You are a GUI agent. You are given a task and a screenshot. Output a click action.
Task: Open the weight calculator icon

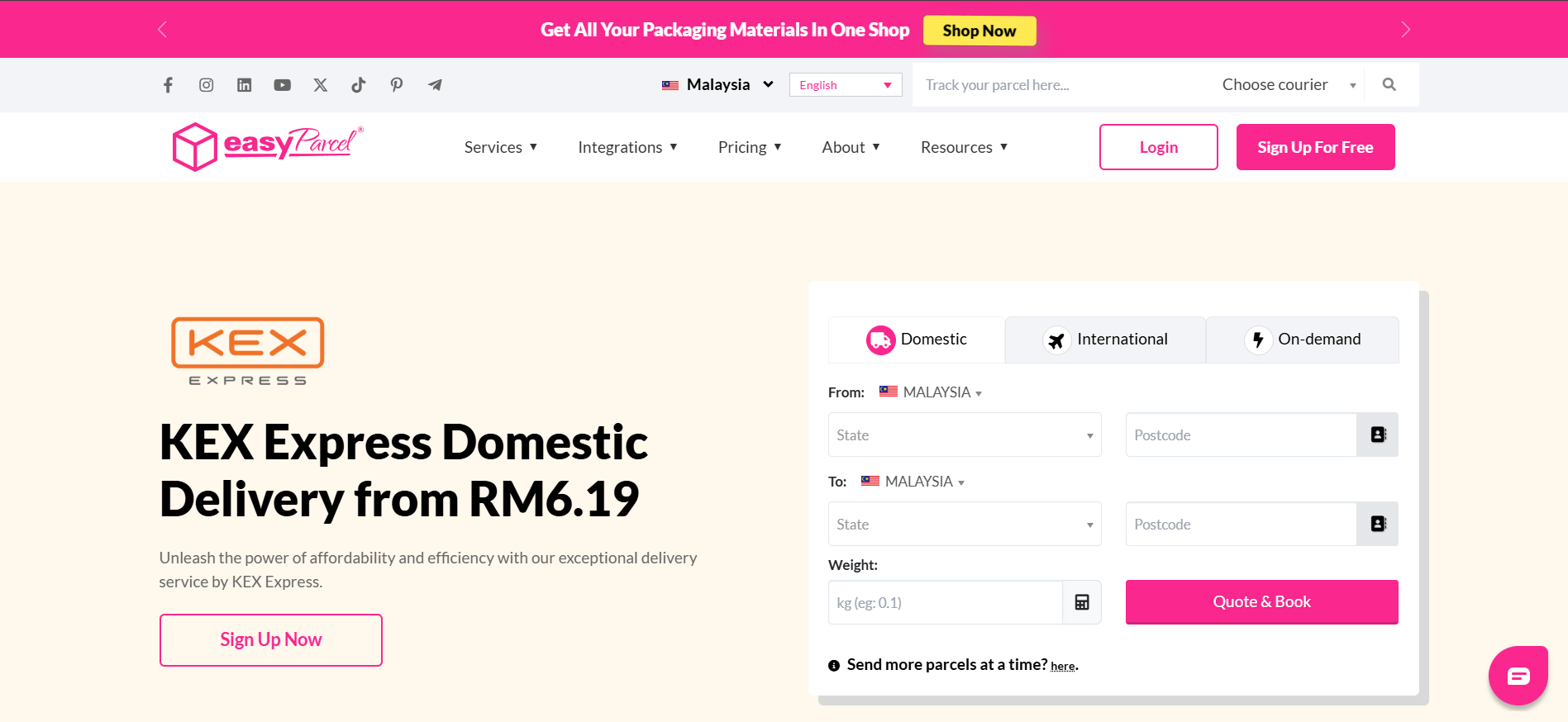coord(1081,602)
